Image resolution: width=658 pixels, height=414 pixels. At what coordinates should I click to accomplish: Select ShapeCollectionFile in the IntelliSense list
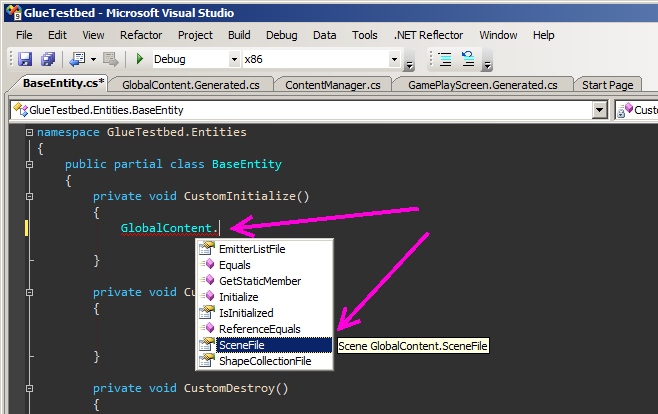(x=265, y=361)
